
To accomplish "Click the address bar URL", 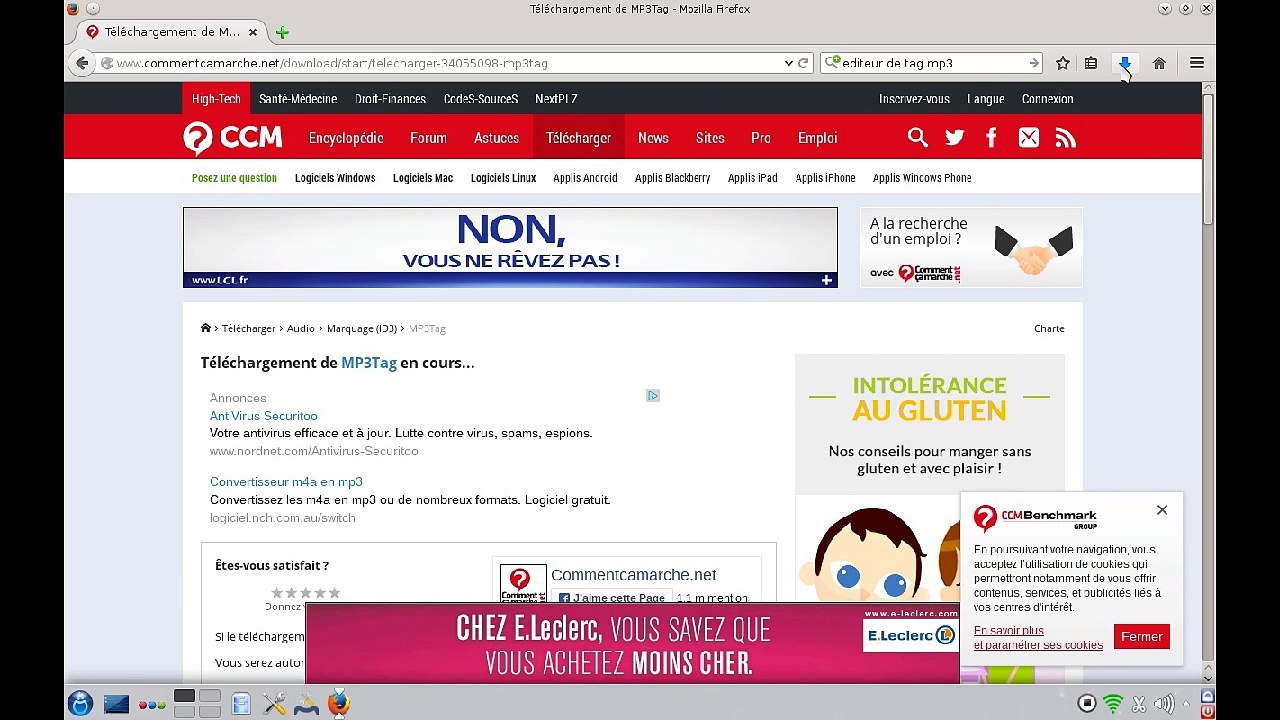I will tap(332, 63).
